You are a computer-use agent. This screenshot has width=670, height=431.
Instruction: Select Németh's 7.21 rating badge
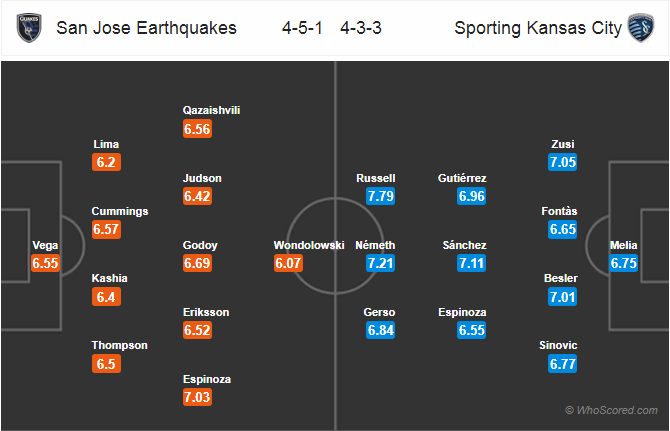pyautogui.click(x=380, y=263)
